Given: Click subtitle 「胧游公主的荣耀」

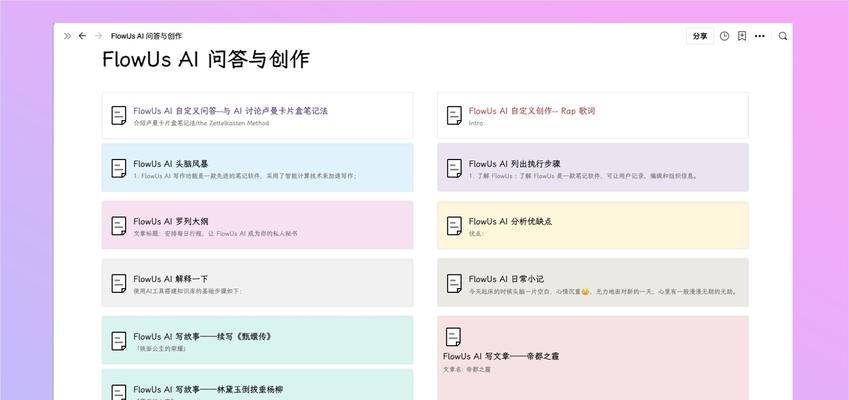Looking at the screenshot, I should 161,349.
